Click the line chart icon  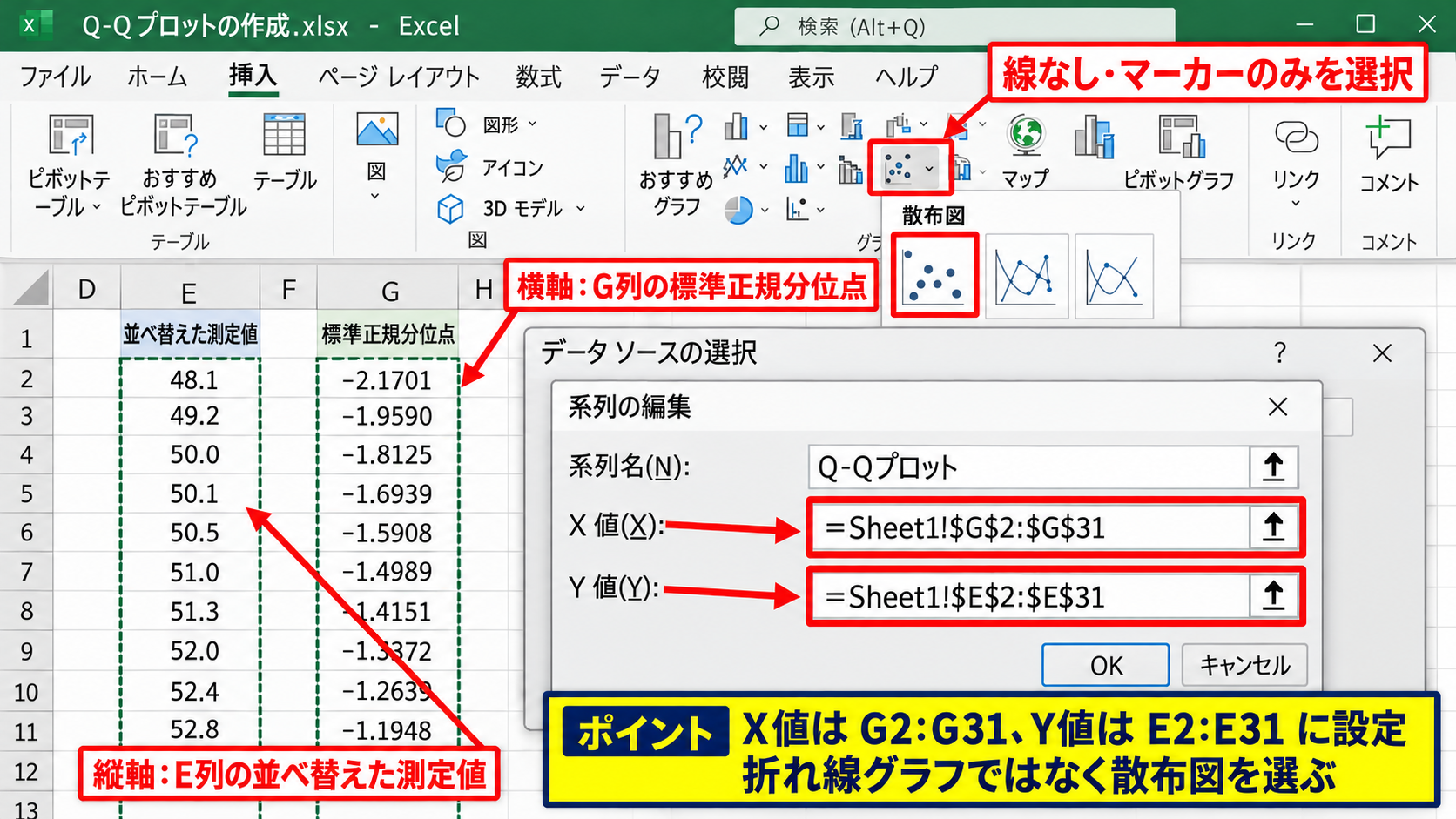click(736, 165)
